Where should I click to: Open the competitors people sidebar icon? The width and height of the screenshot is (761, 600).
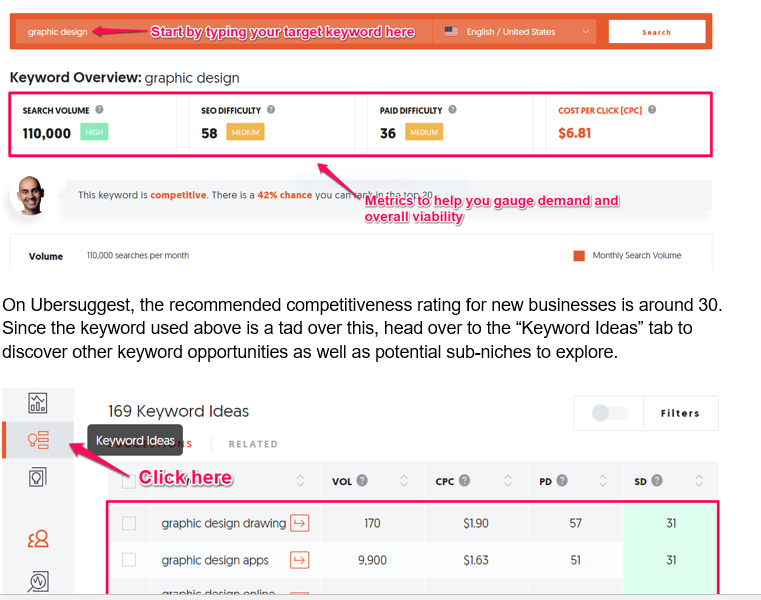tap(38, 539)
